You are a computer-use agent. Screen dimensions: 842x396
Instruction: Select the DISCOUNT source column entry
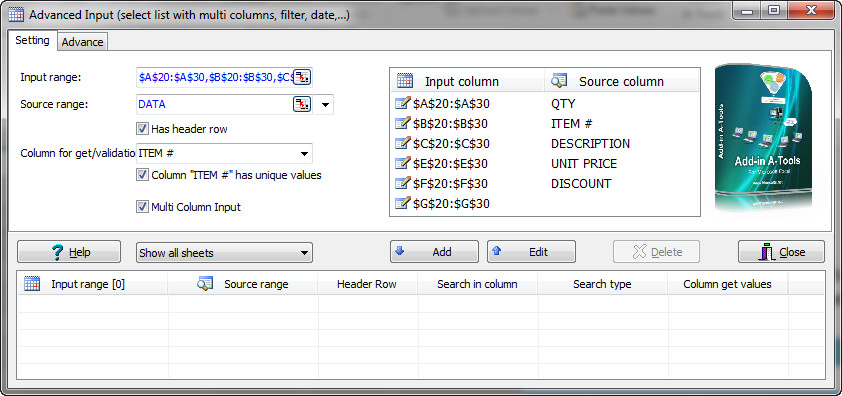pyautogui.click(x=580, y=183)
